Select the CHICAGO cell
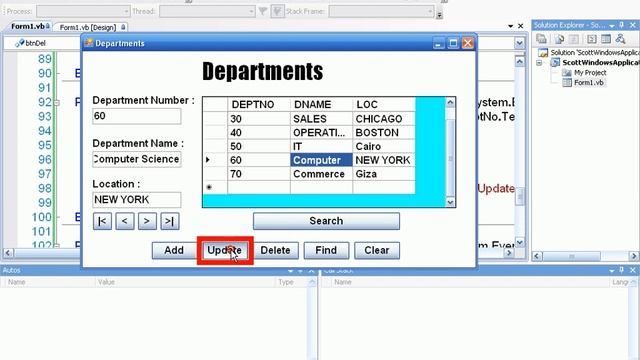Viewport: 640px width, 360px height. pyautogui.click(x=384, y=119)
